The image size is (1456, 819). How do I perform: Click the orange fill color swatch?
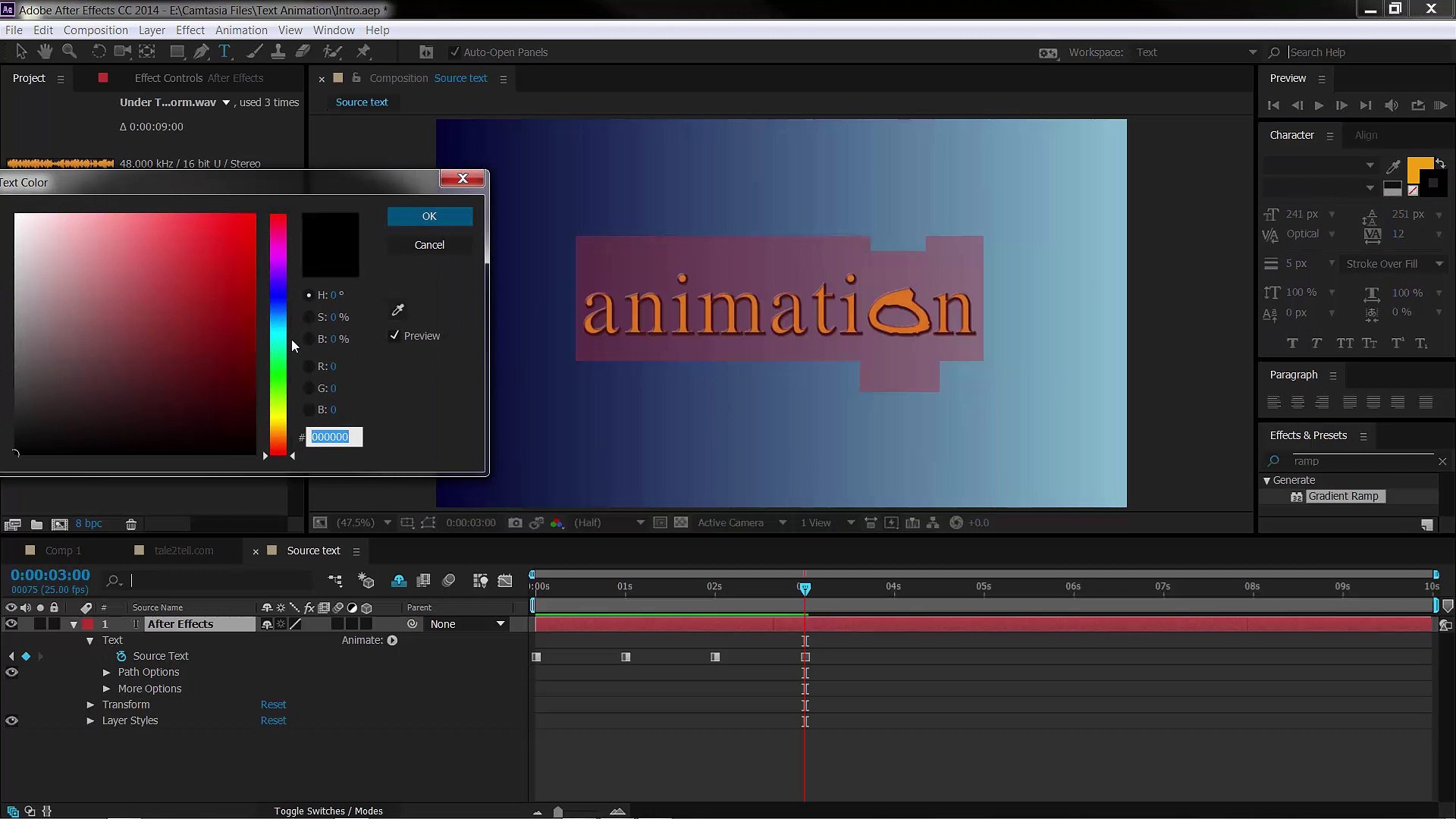click(1418, 170)
